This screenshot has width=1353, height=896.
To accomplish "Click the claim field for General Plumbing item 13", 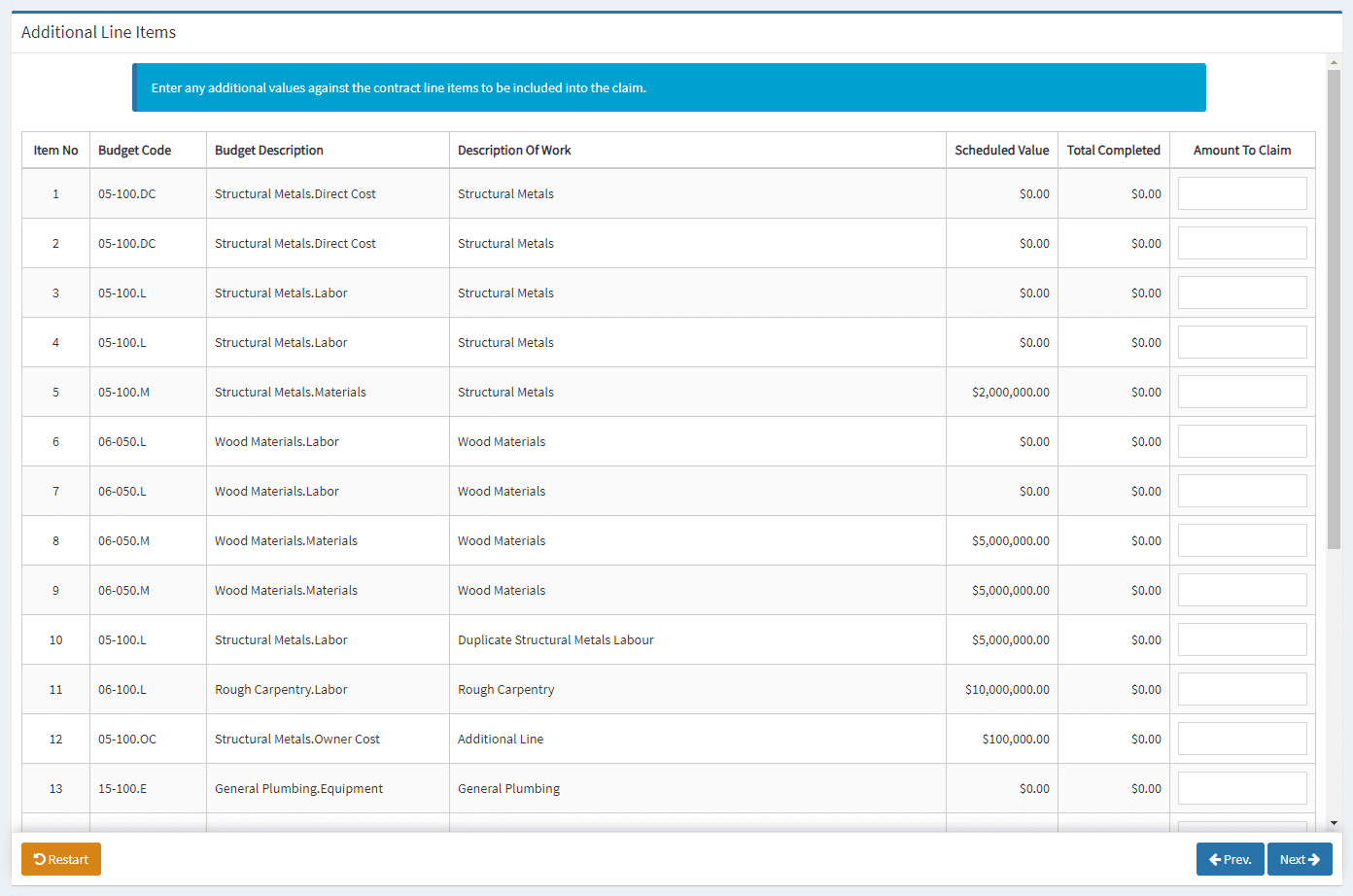I will 1242,788.
